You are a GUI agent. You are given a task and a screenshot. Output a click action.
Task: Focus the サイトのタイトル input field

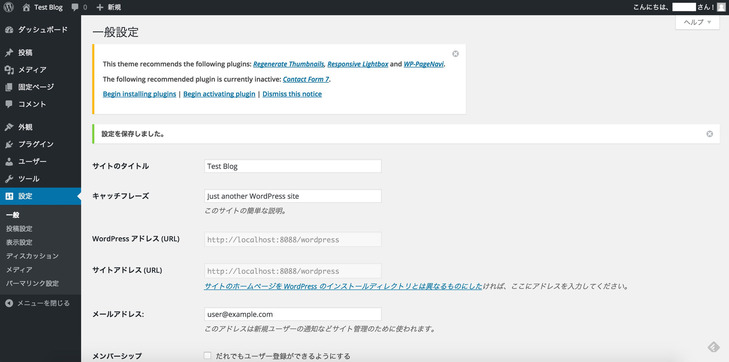click(x=293, y=166)
